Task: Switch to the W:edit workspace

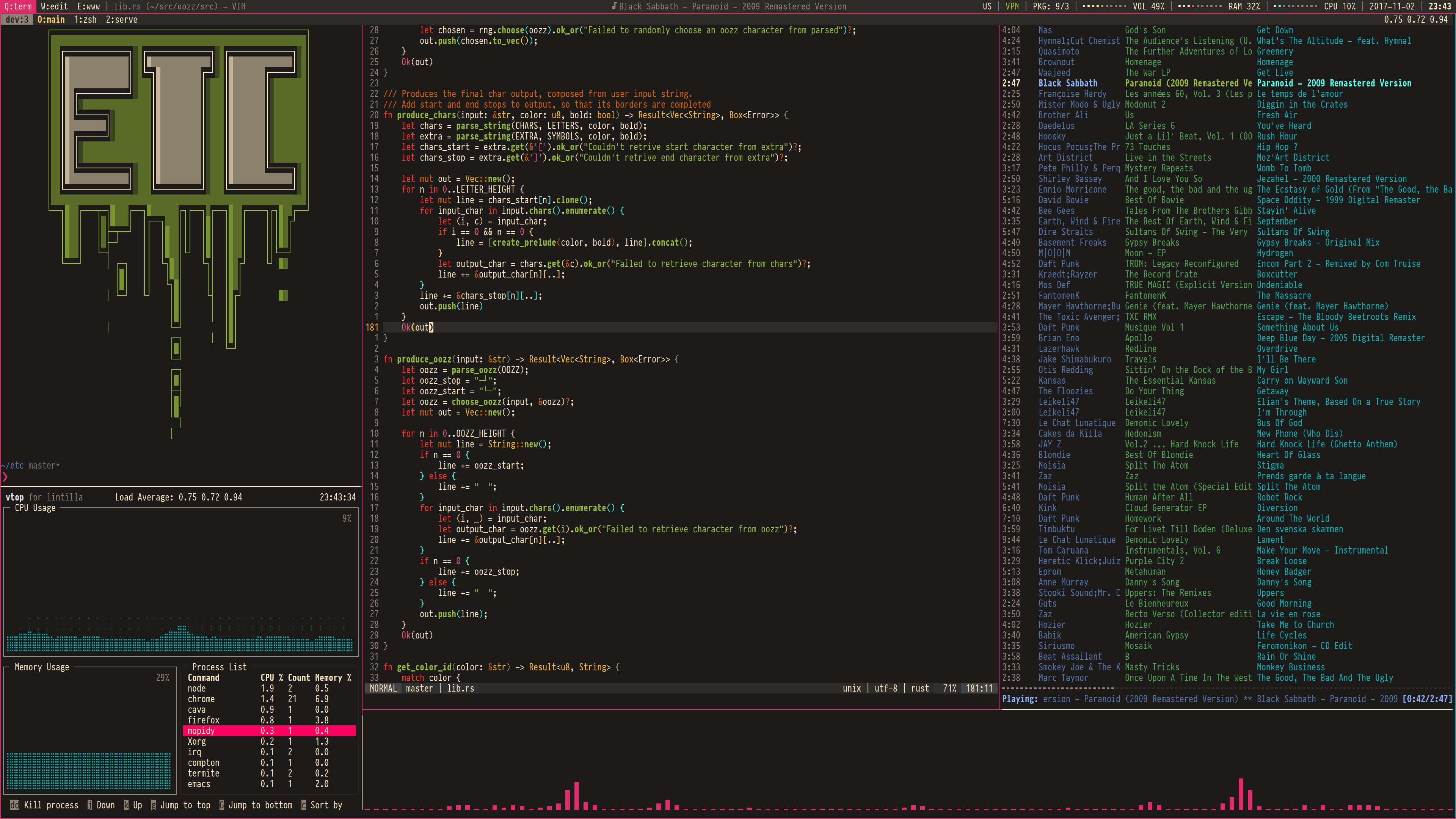Action: 54,6
